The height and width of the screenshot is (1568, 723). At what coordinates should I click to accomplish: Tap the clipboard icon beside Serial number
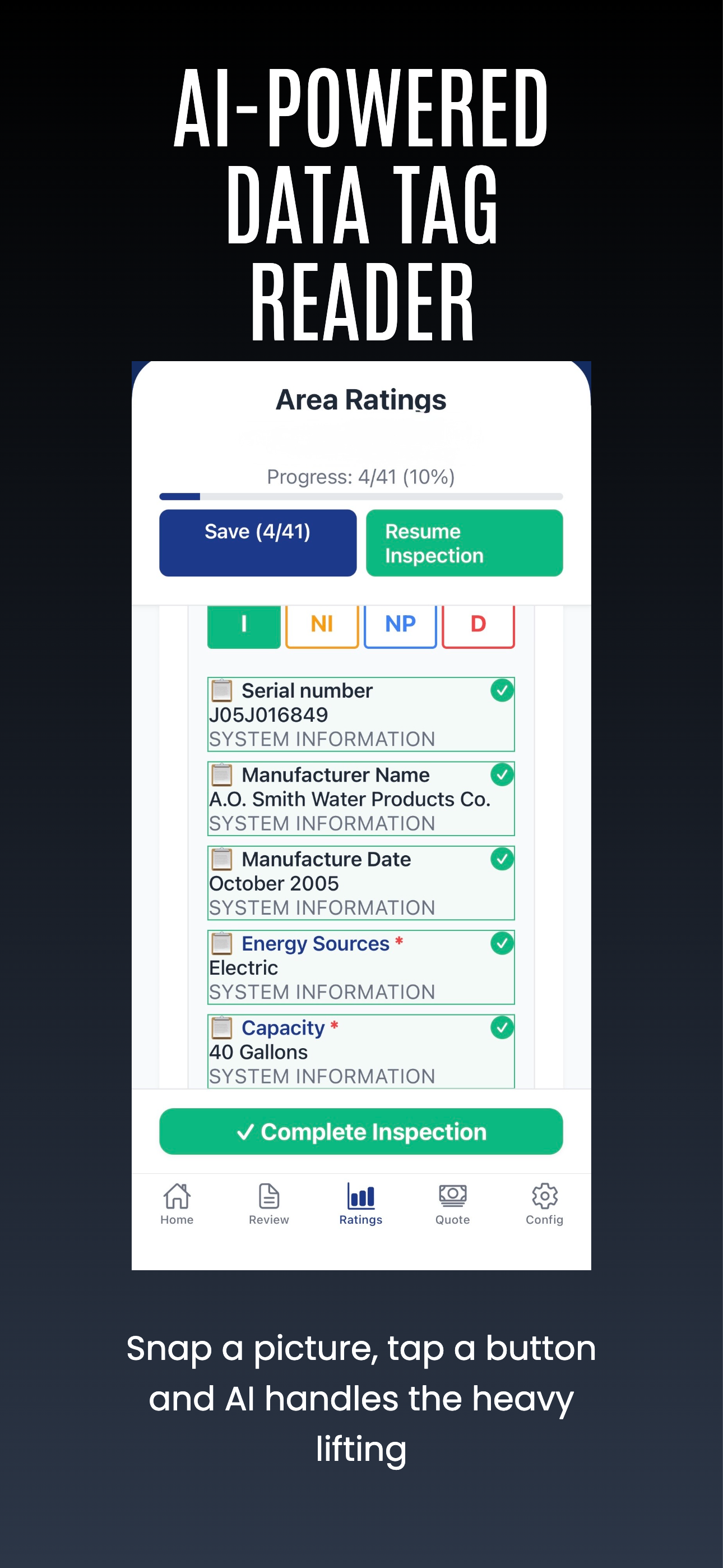tap(221, 690)
